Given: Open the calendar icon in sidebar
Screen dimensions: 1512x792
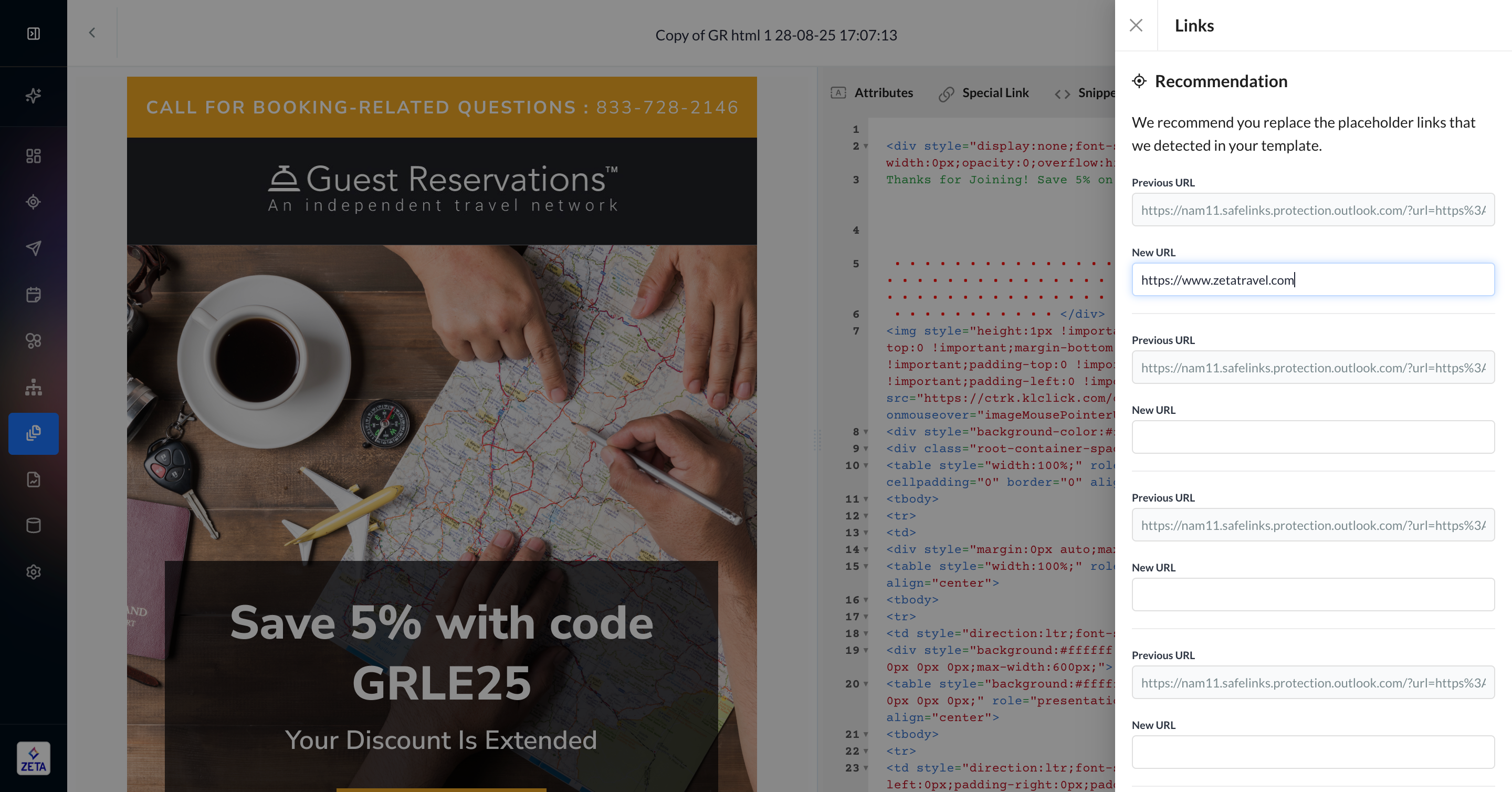Looking at the screenshot, I should coord(34,294).
